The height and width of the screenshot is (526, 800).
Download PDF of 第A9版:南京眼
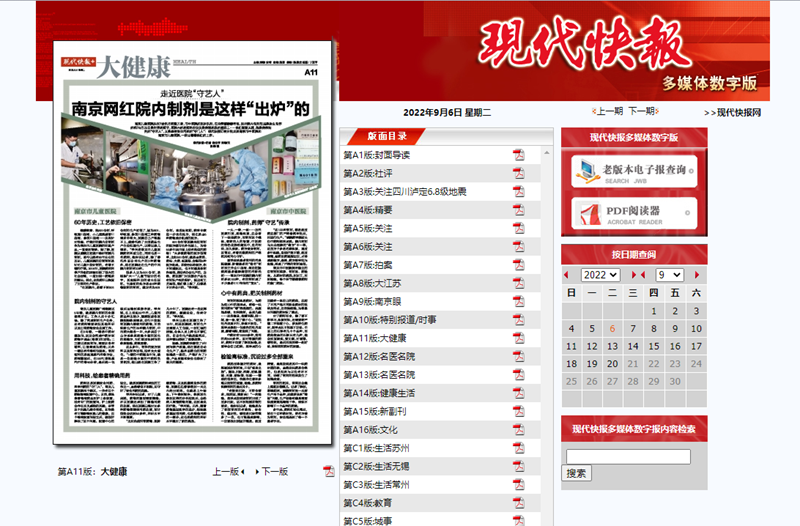518,302
